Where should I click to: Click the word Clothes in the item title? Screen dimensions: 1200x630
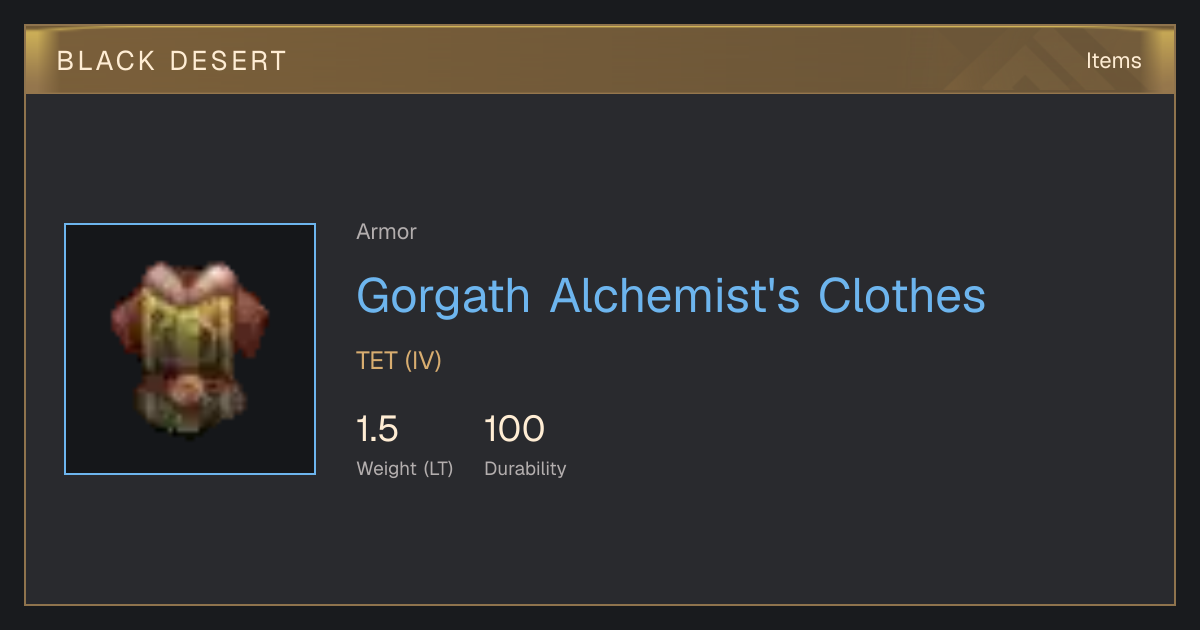click(x=902, y=295)
